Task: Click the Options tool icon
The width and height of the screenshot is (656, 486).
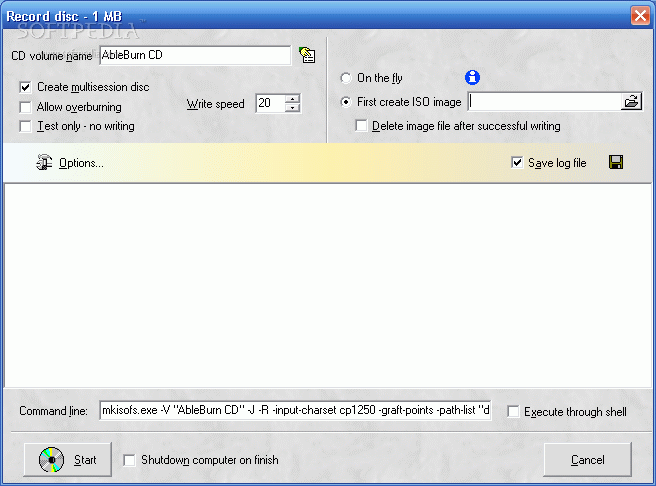Action: [x=44, y=162]
